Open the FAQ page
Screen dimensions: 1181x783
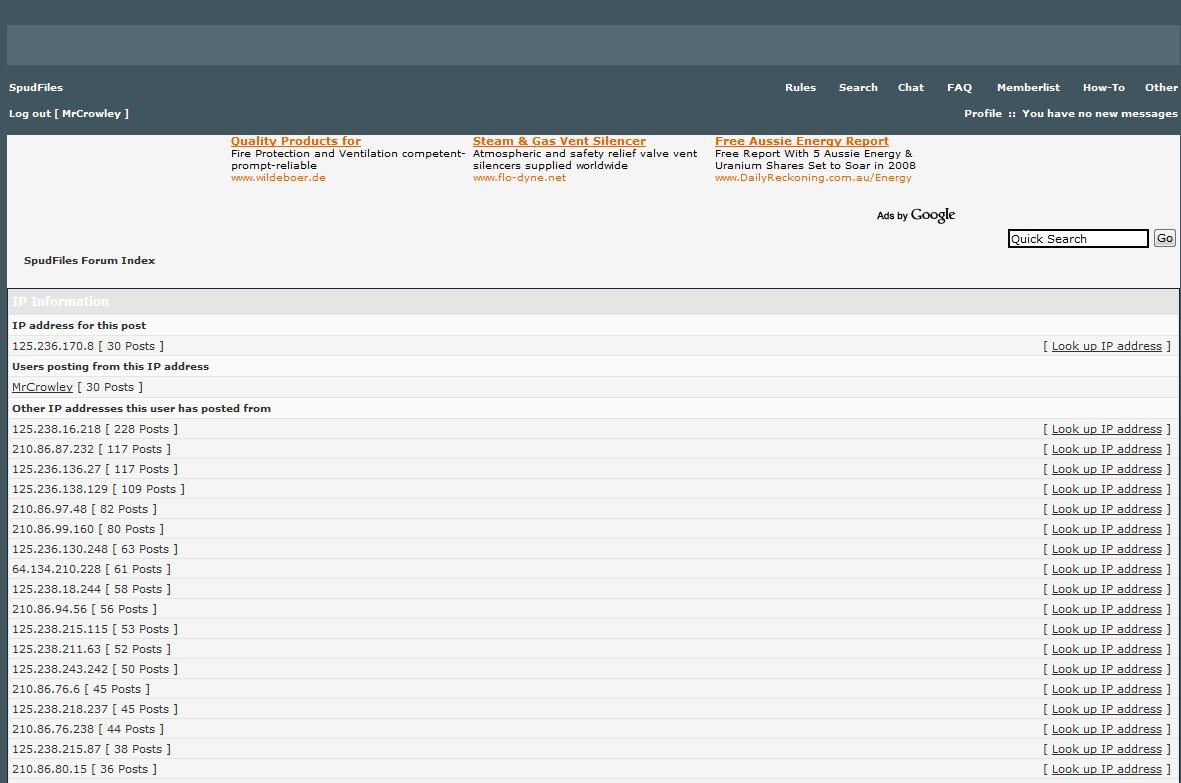click(x=959, y=88)
